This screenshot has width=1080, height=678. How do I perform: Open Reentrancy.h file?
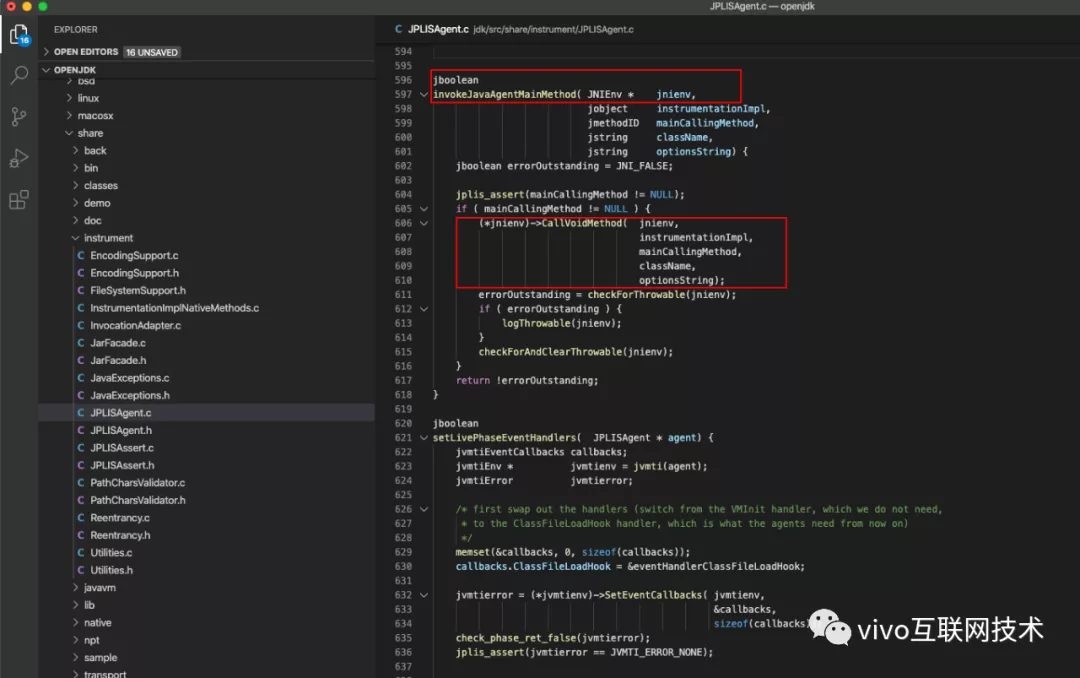click(120, 535)
